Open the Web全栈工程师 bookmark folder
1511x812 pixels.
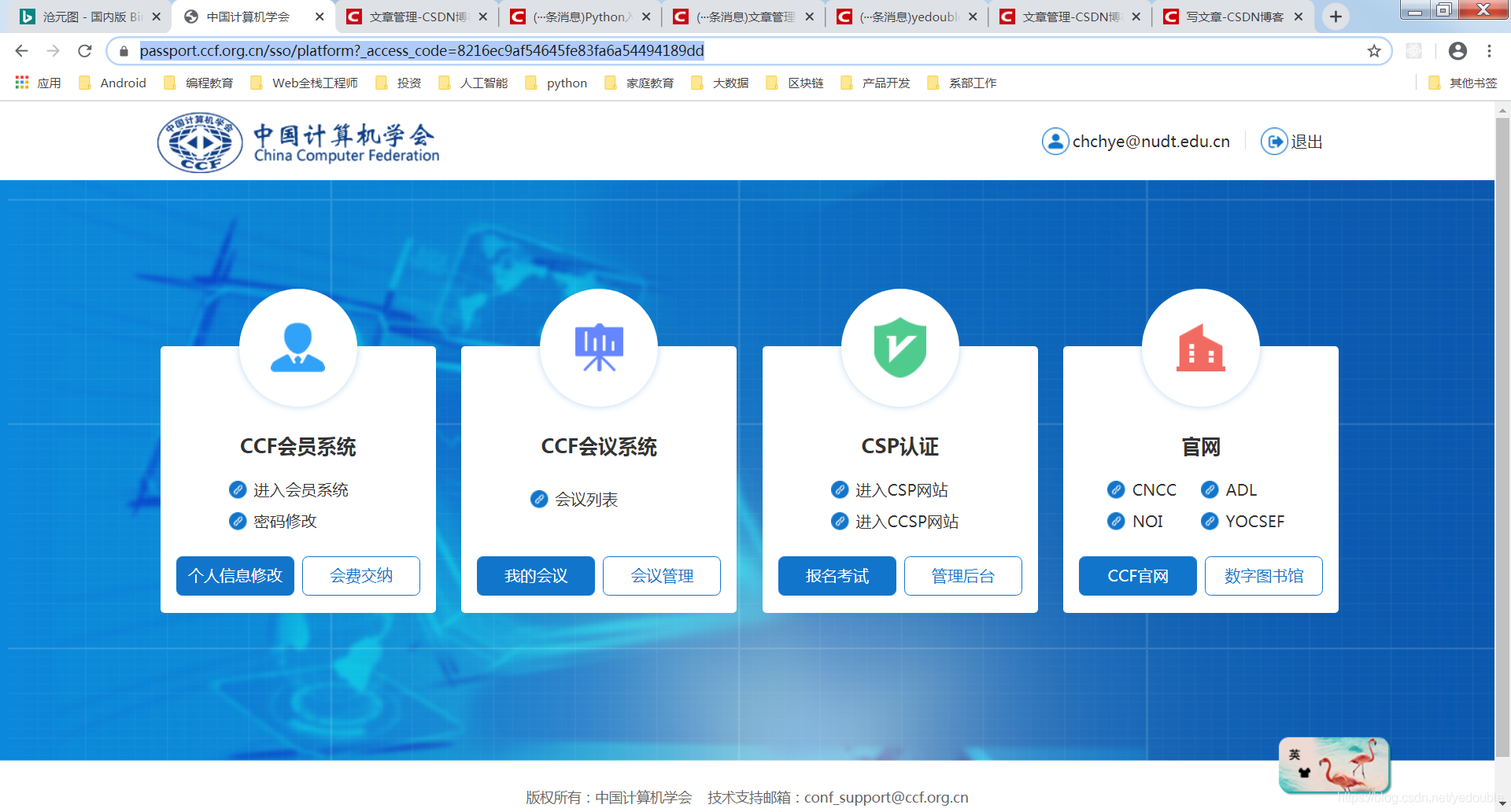tap(304, 83)
